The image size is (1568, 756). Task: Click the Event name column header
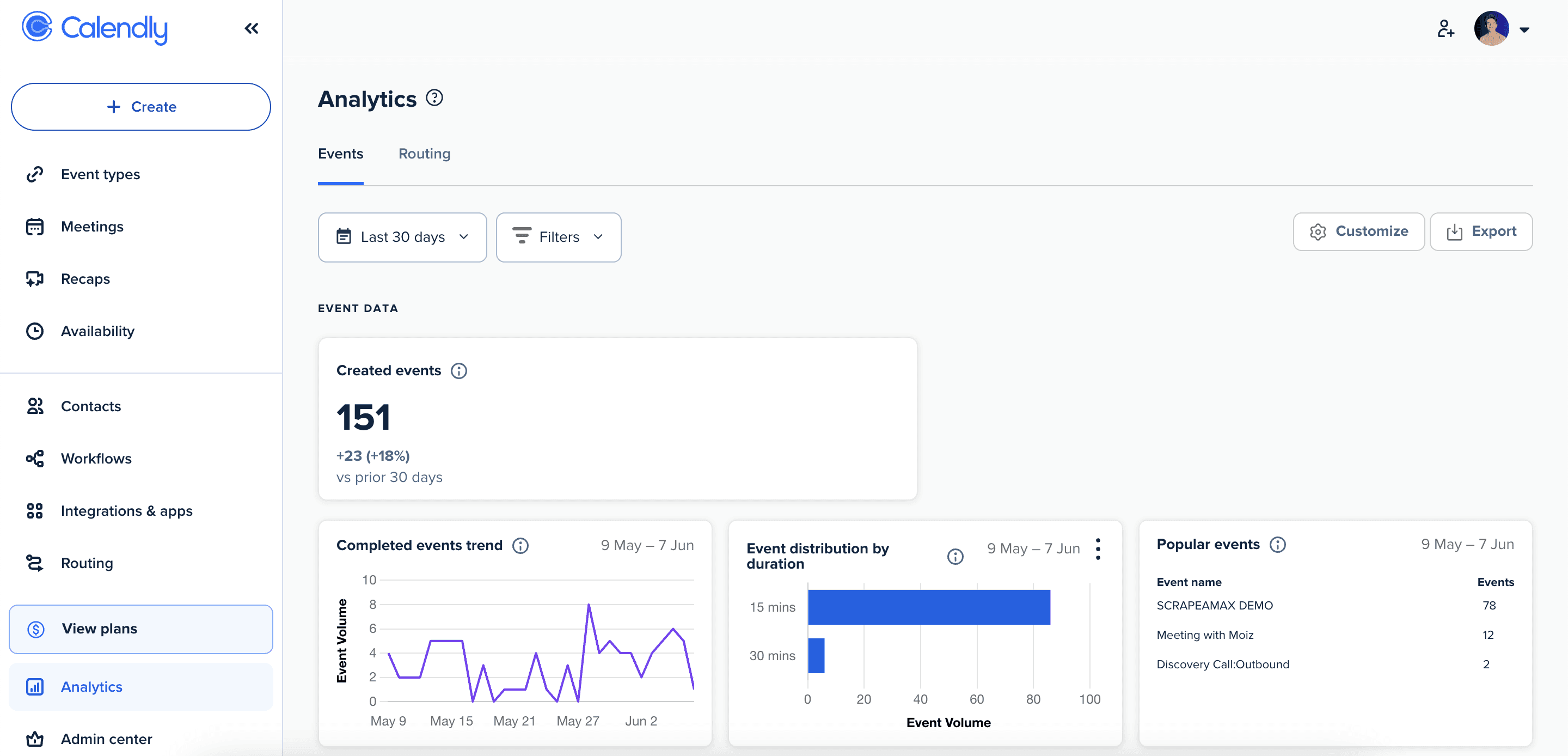1189,582
